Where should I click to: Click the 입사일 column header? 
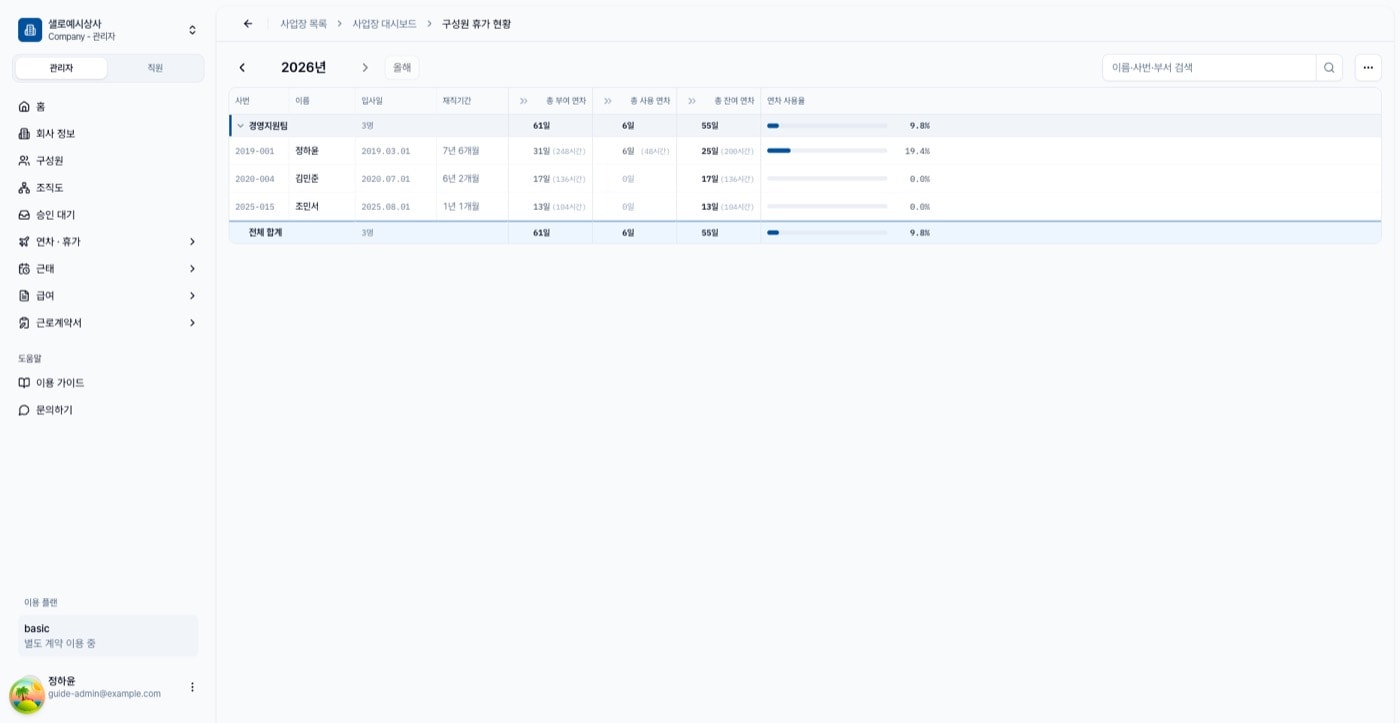372,101
